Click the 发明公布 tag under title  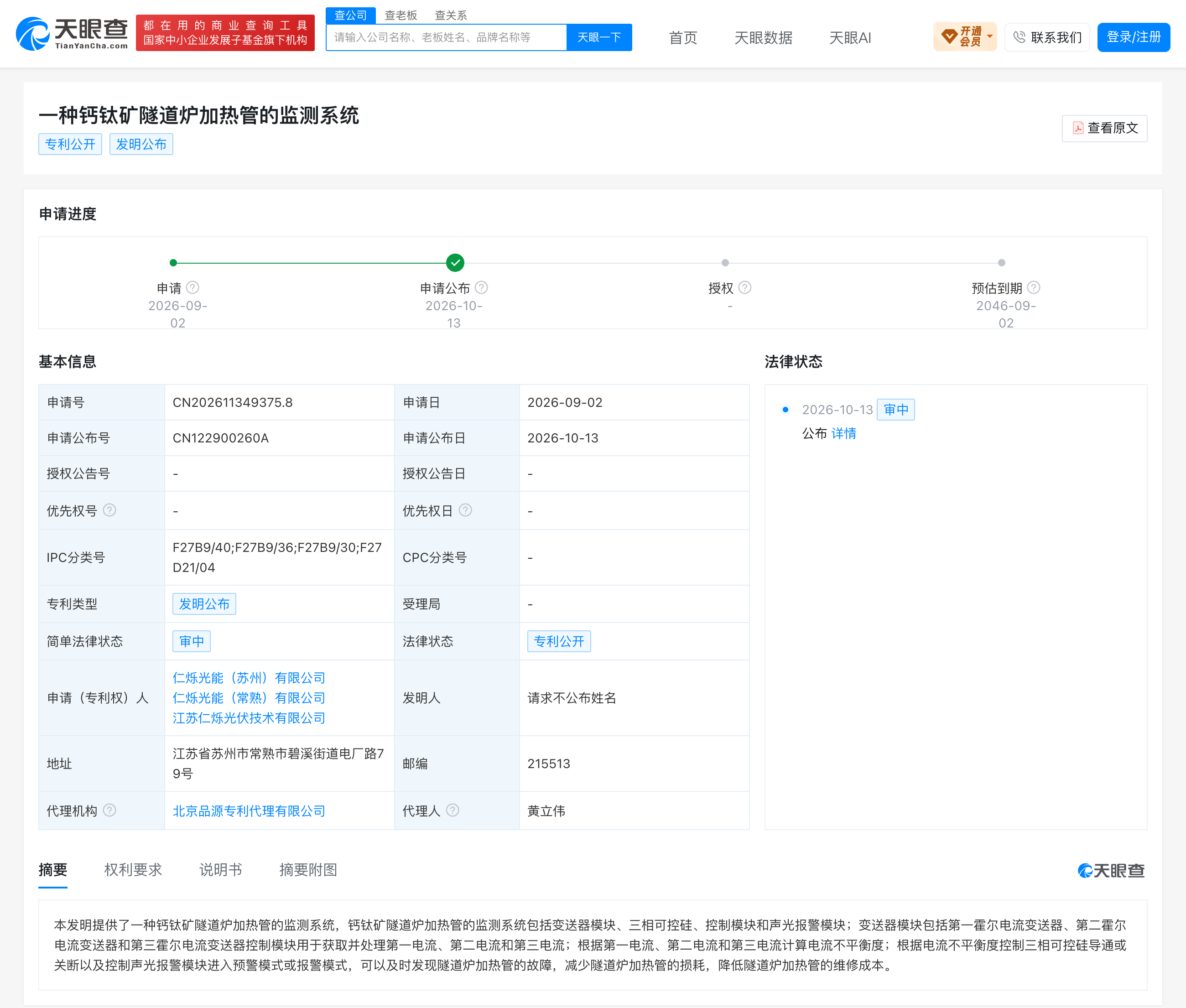(x=140, y=144)
